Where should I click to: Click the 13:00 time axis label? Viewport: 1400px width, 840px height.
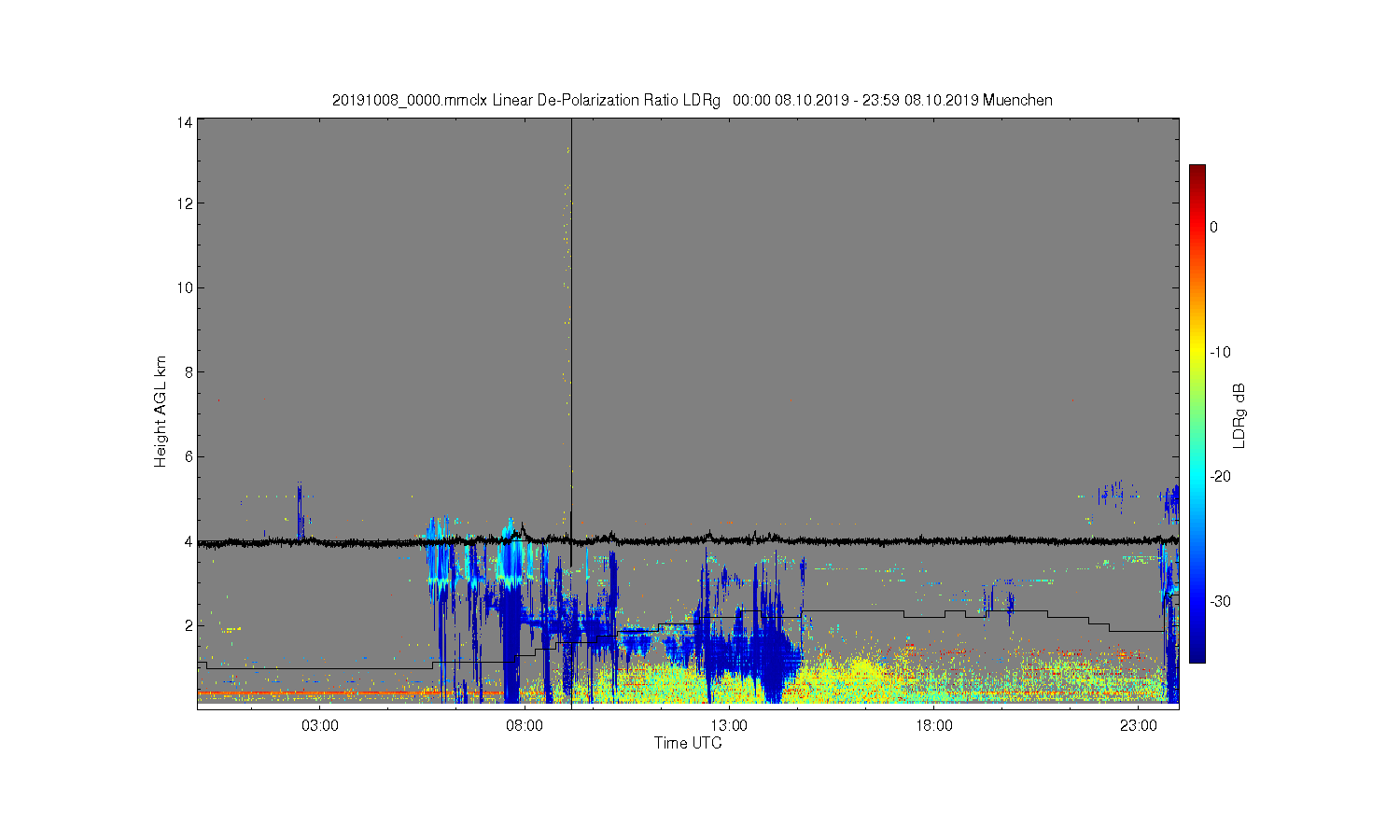point(729,726)
